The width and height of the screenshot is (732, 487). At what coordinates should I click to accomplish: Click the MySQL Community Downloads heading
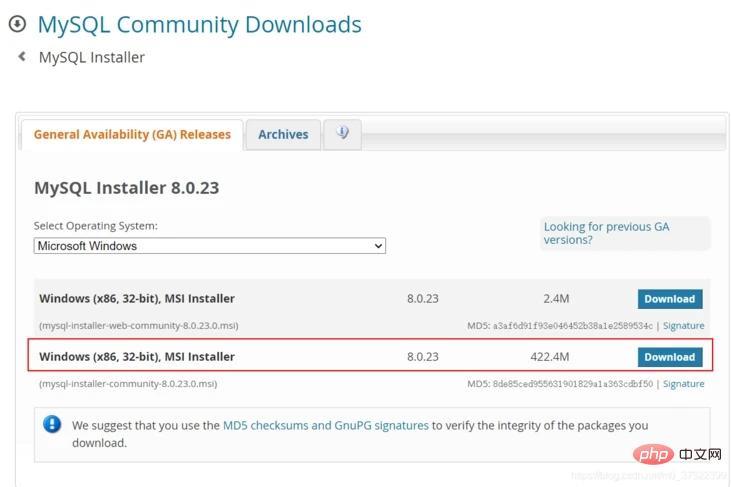click(199, 24)
